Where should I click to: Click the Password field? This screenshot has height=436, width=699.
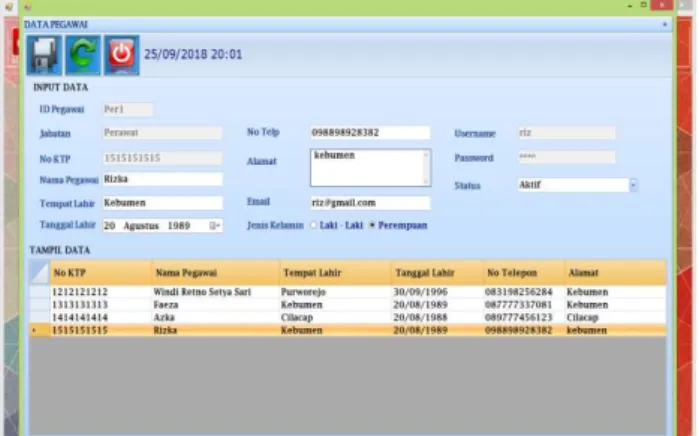(567, 157)
